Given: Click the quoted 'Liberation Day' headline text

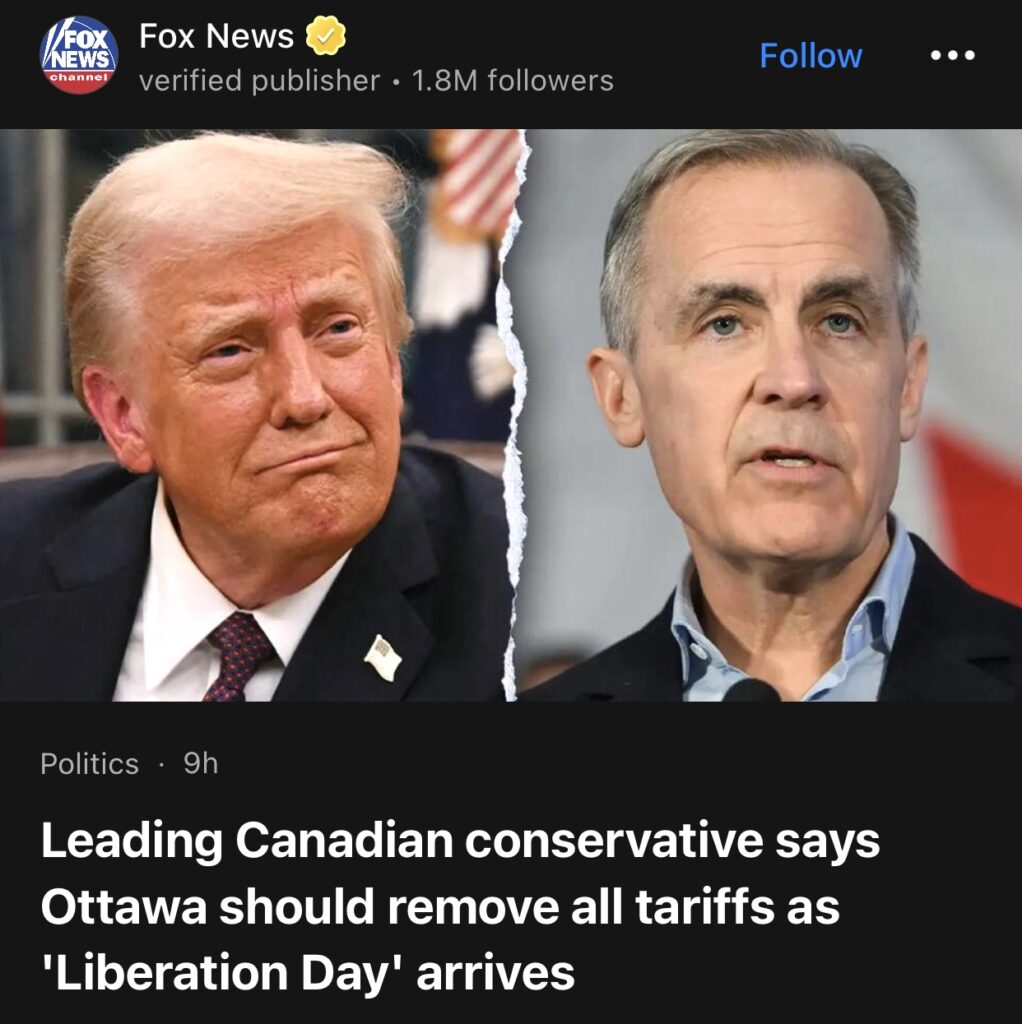Looking at the screenshot, I should tap(217, 974).
